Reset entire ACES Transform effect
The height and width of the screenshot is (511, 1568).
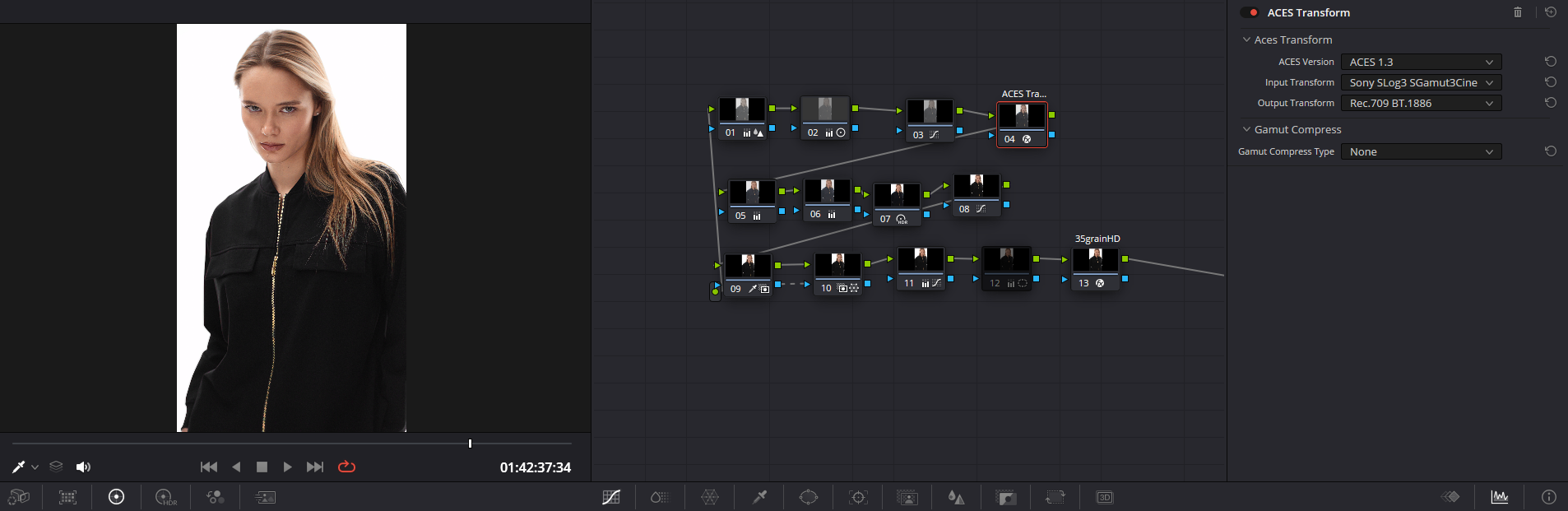tap(1551, 12)
